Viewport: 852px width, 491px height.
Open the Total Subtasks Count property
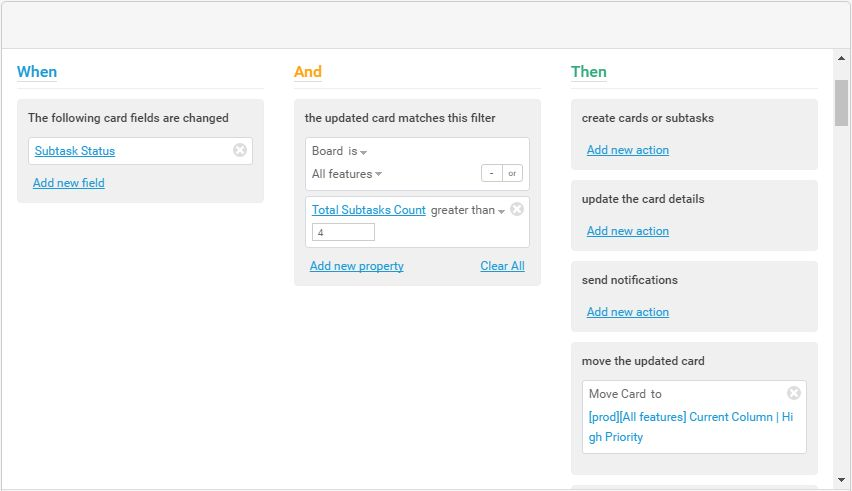point(368,210)
